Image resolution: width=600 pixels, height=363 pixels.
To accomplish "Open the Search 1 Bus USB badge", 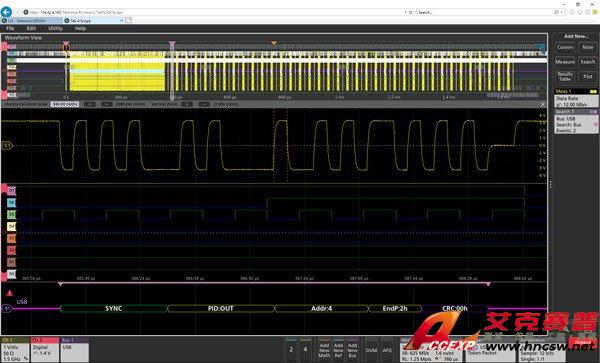I will coord(576,122).
